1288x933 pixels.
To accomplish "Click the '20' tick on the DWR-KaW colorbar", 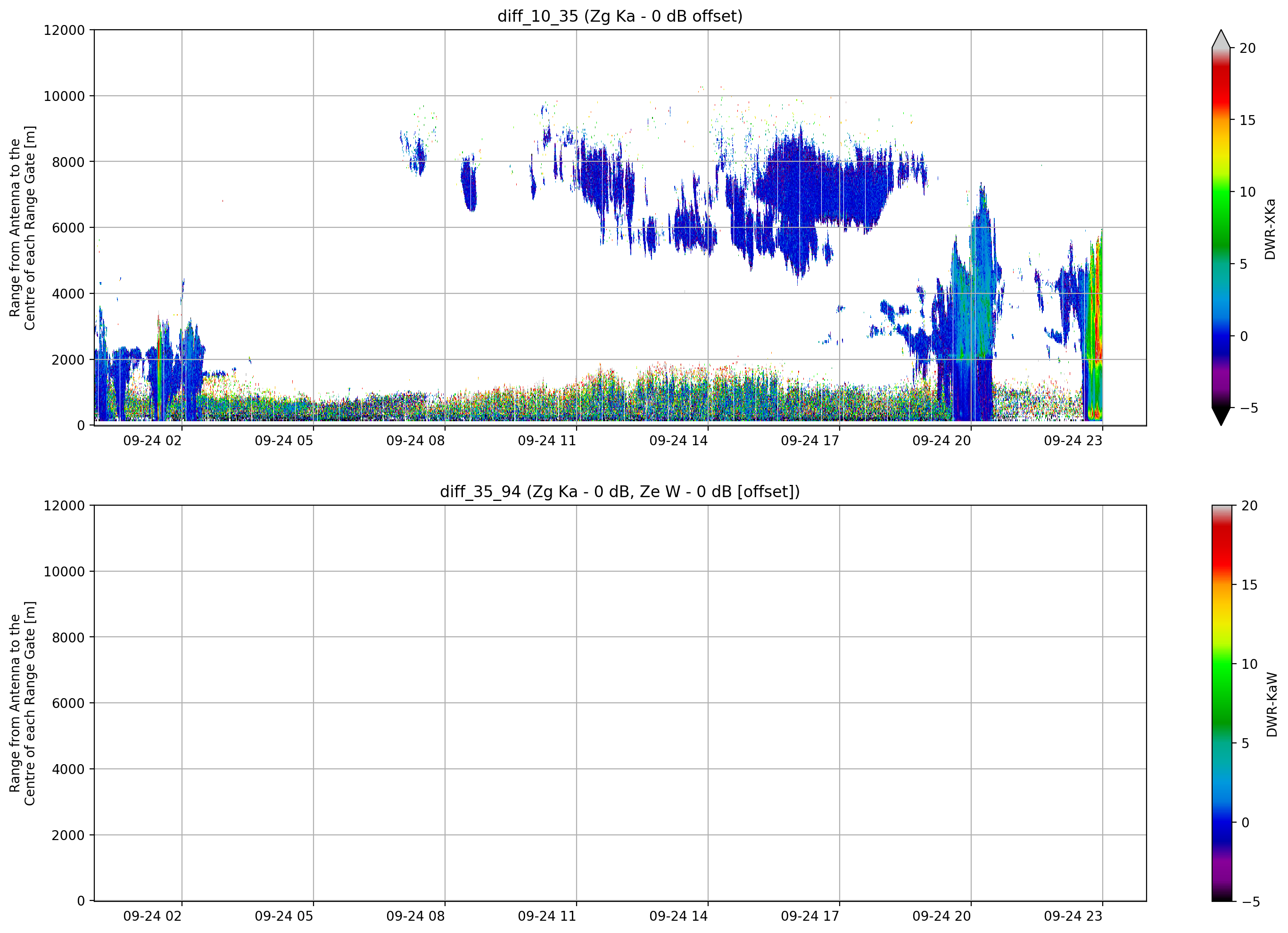I will (1249, 506).
